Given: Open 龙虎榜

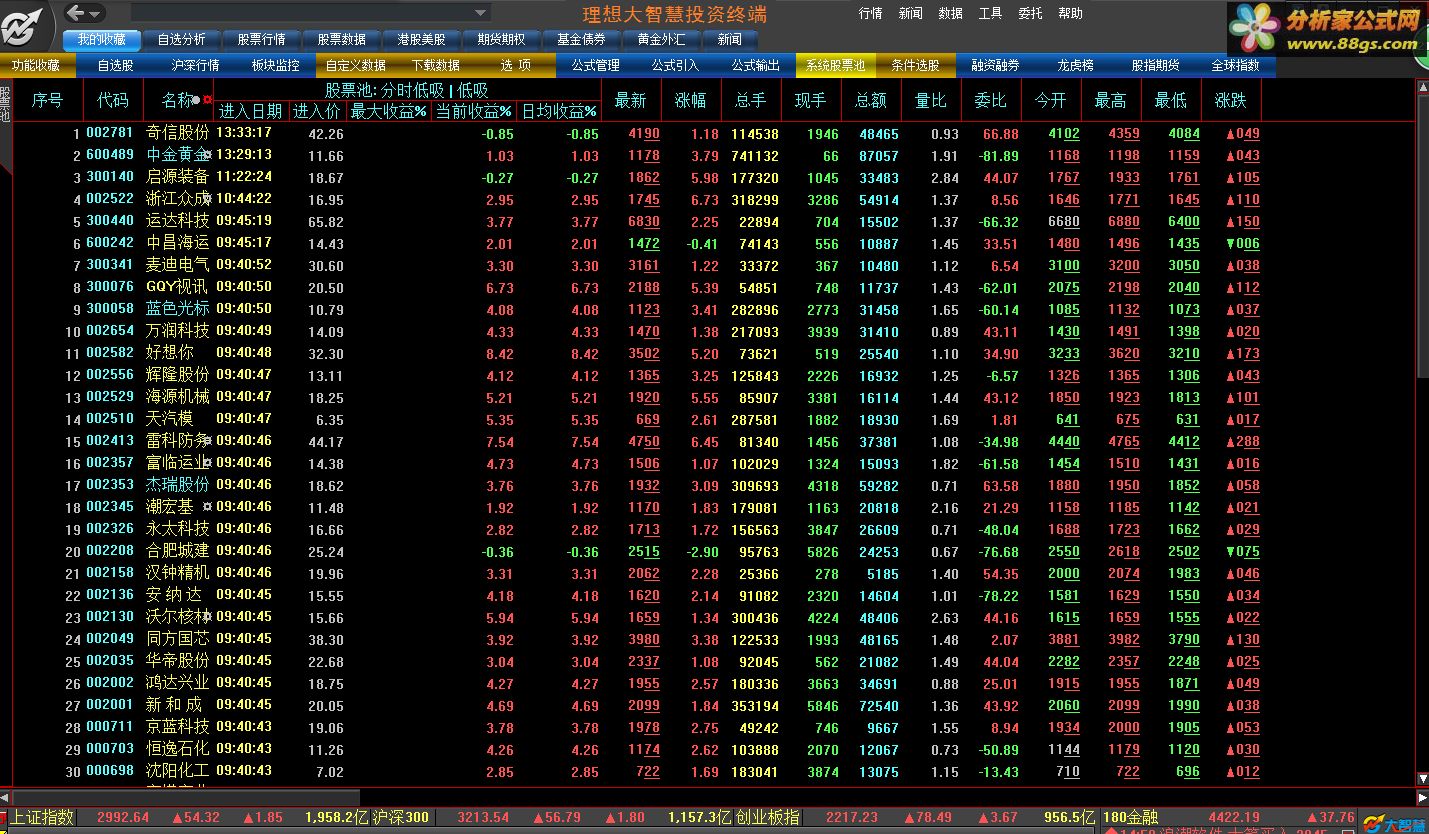Looking at the screenshot, I should tap(1076, 65).
